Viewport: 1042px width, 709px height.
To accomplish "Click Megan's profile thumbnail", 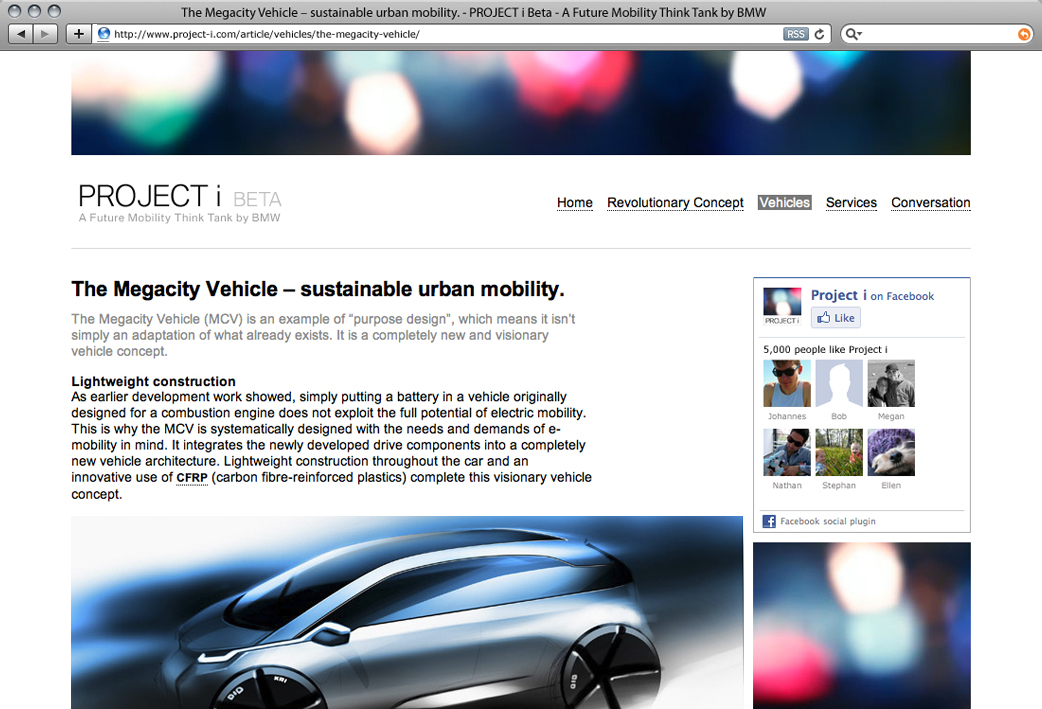I will point(890,384).
